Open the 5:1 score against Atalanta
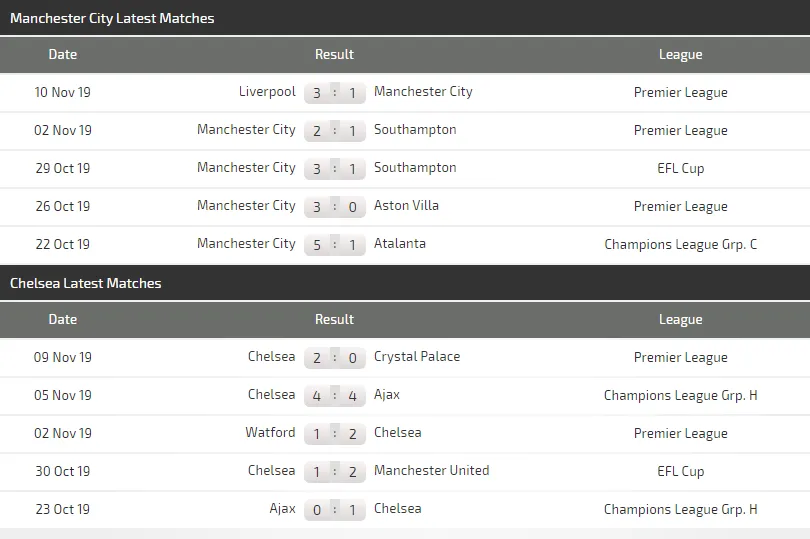The image size is (810, 539). coord(335,245)
